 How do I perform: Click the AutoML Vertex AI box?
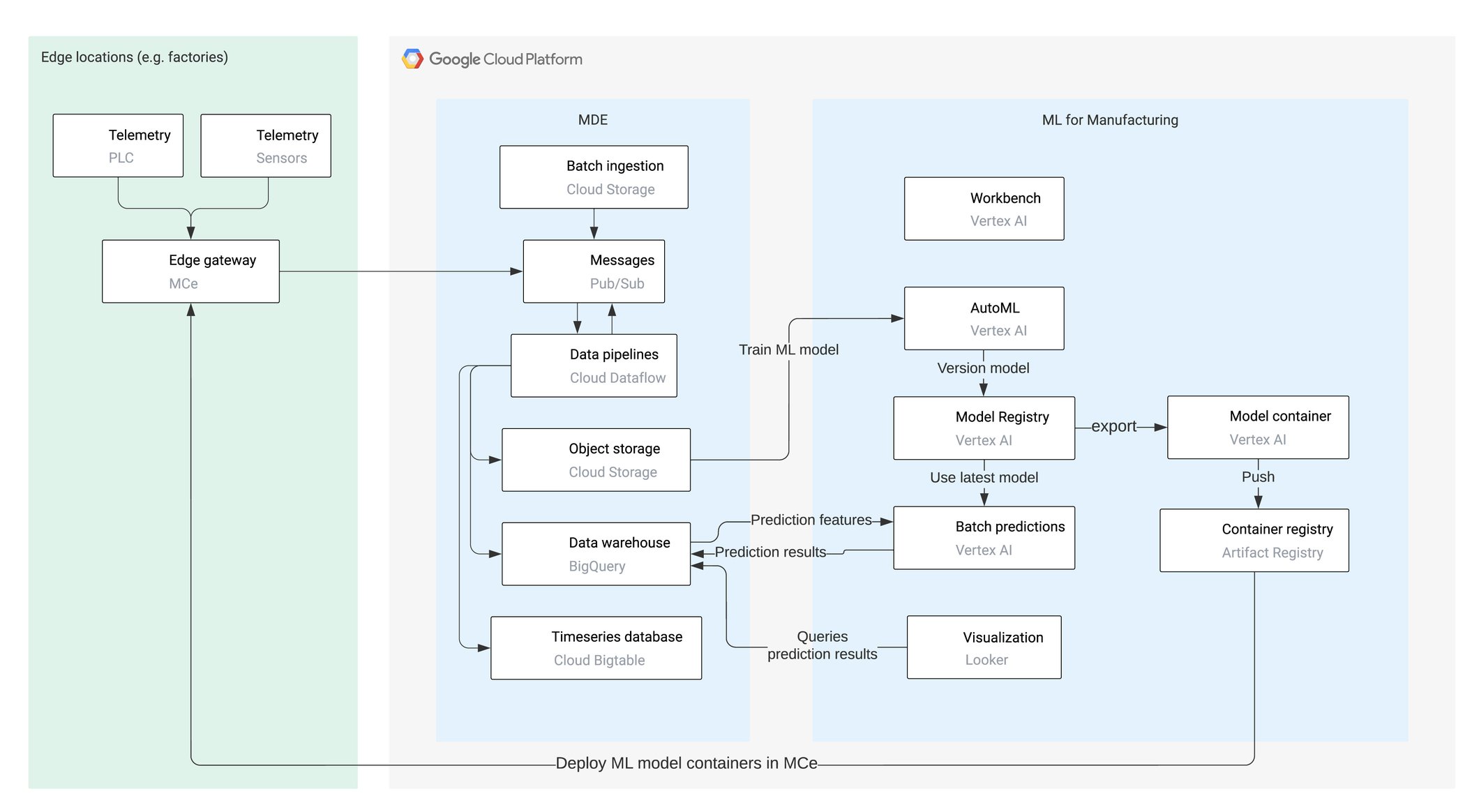pos(984,319)
